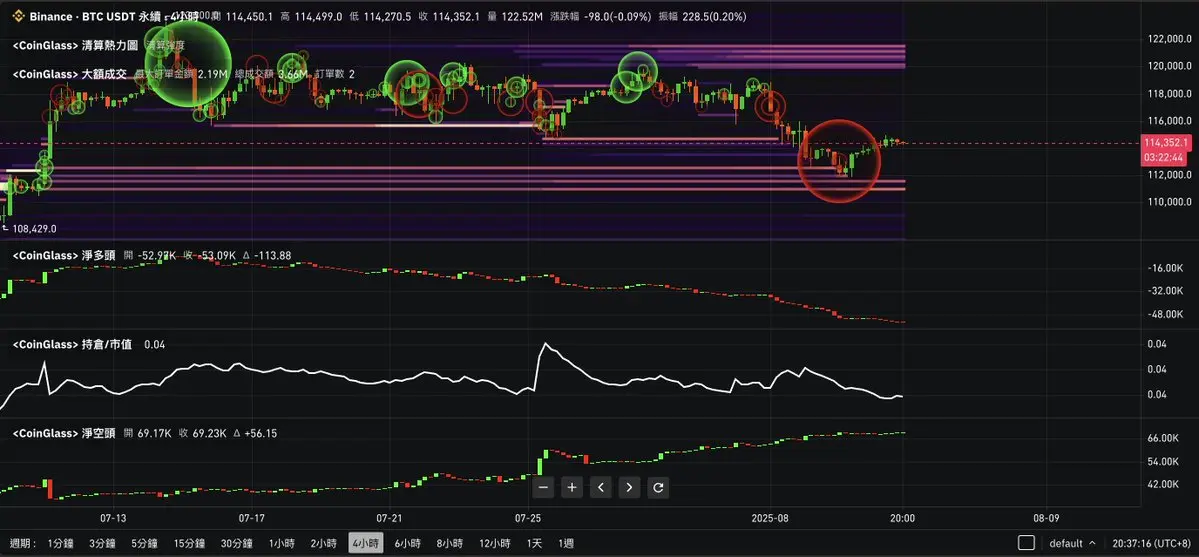Click the CoinGlass 持倉/市值 indicator label
Image resolution: width=1199 pixels, height=557 pixels.
tap(73, 345)
